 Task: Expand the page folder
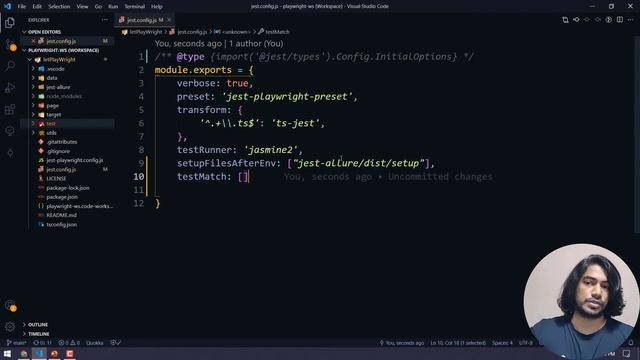click(52, 106)
